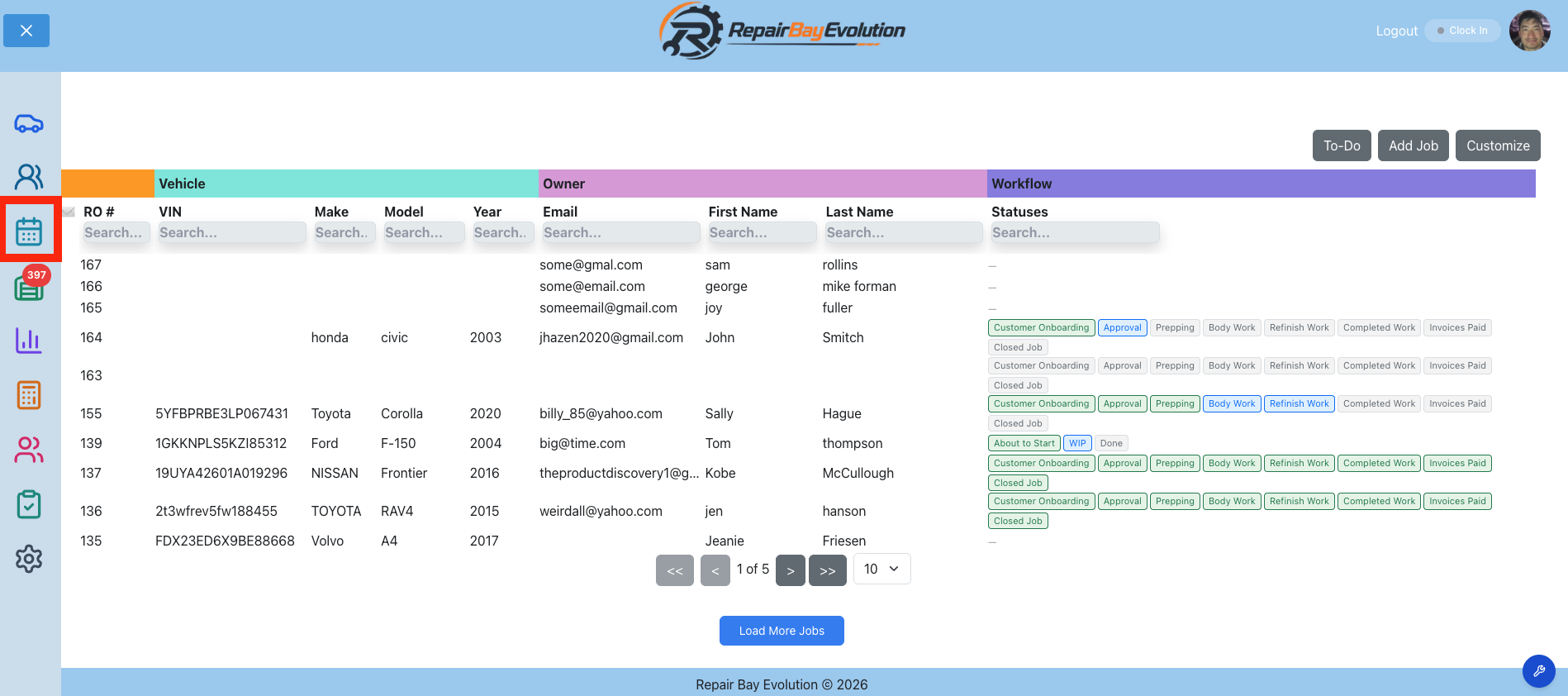Click the Load More Jobs button
1568x696 pixels.
point(782,631)
